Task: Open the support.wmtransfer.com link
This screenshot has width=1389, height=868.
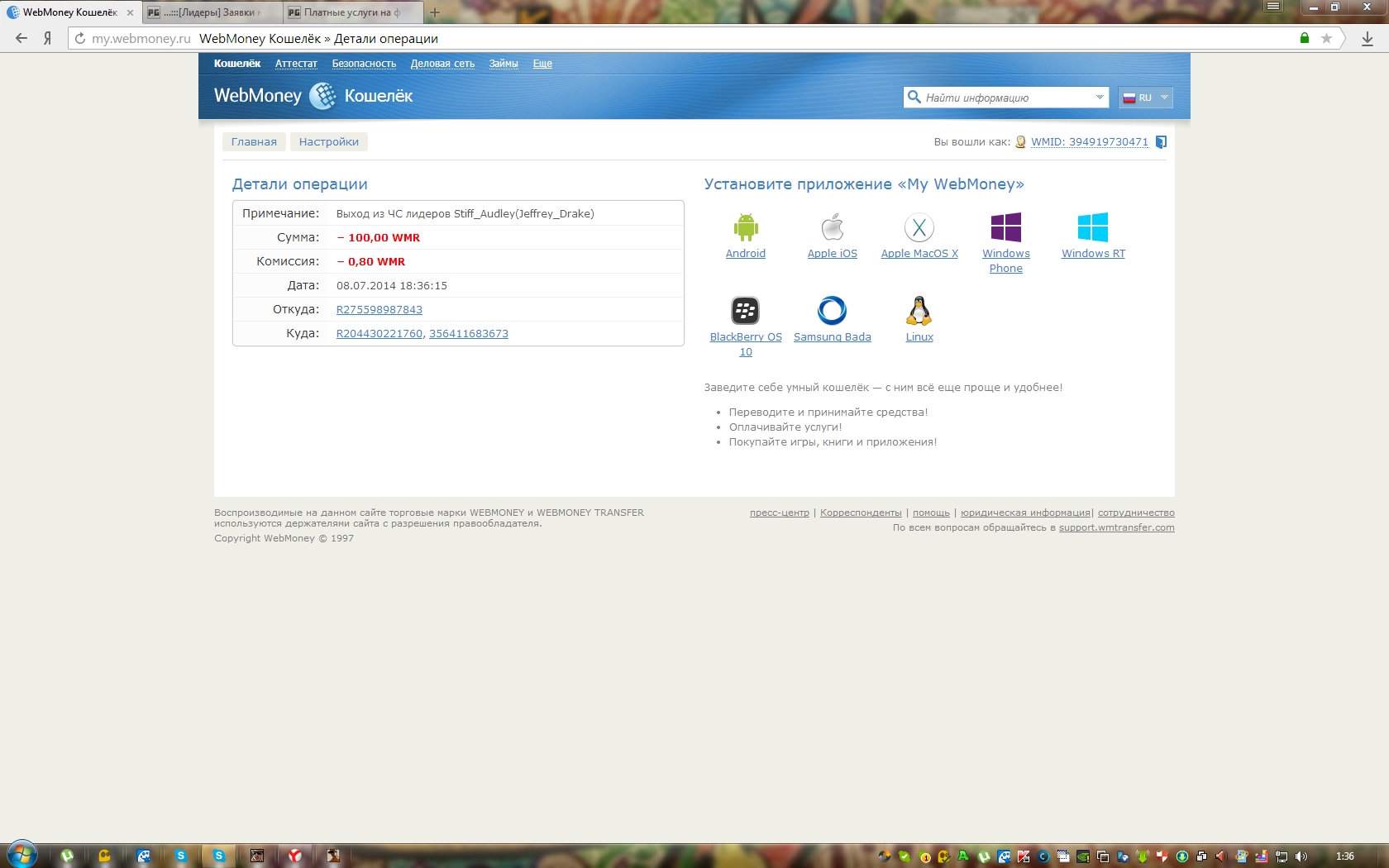Action: [1117, 528]
